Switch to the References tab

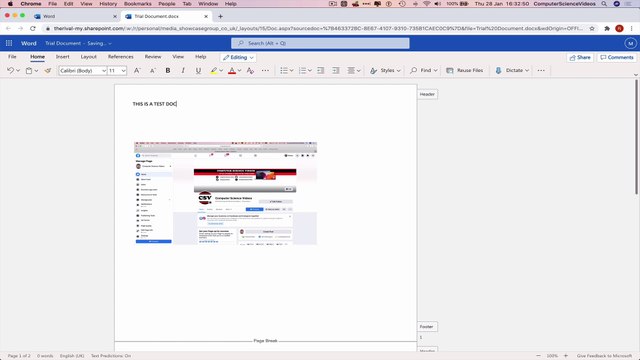[x=120, y=57]
